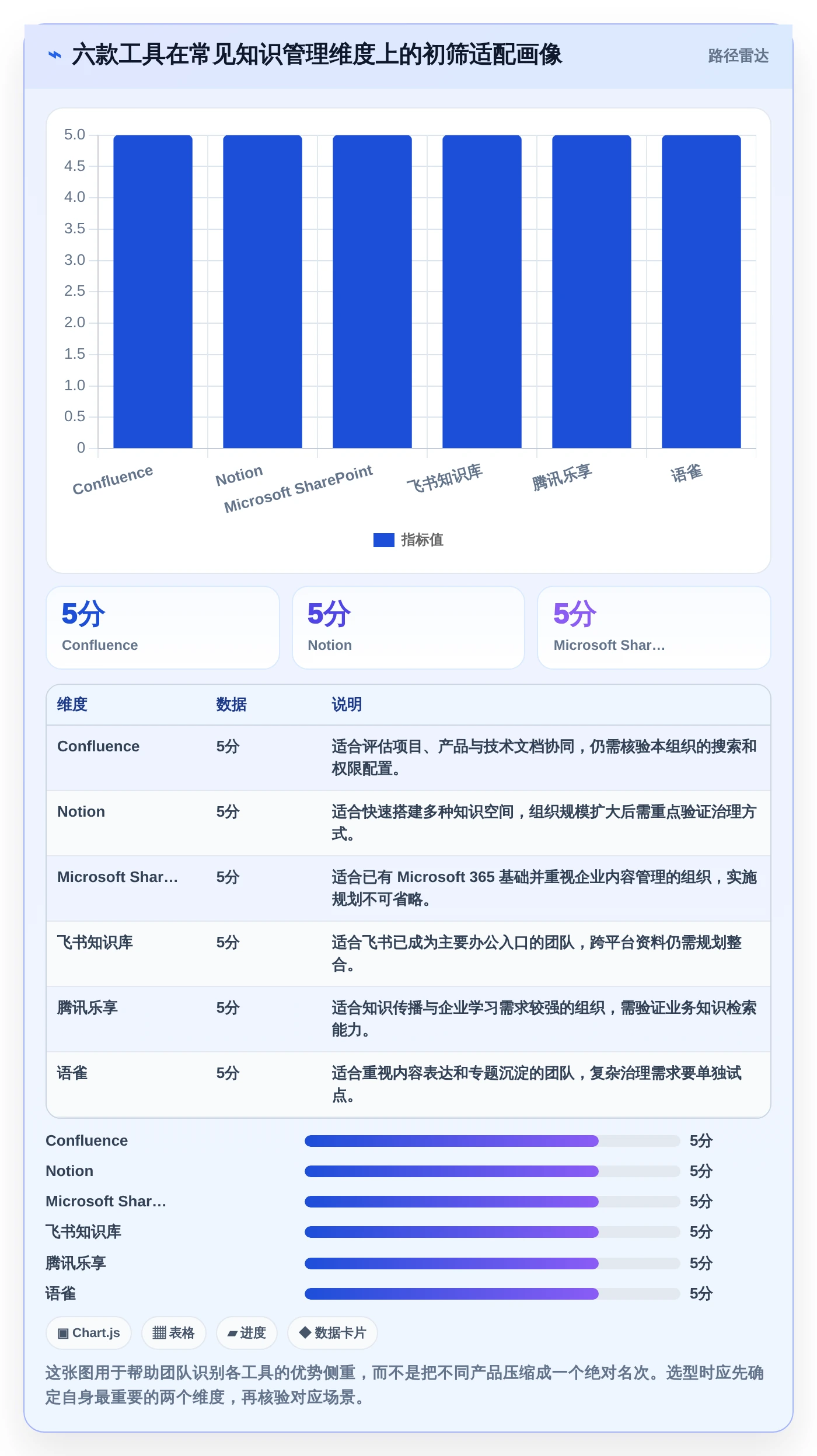Viewport: 817px width, 1456px height.
Task: Click the 表格 tag chip
Action: pos(174,1333)
